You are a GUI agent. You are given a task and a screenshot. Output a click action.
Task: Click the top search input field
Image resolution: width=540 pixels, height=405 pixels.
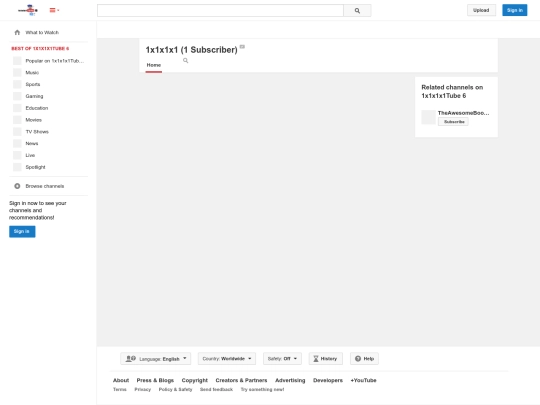click(220, 11)
